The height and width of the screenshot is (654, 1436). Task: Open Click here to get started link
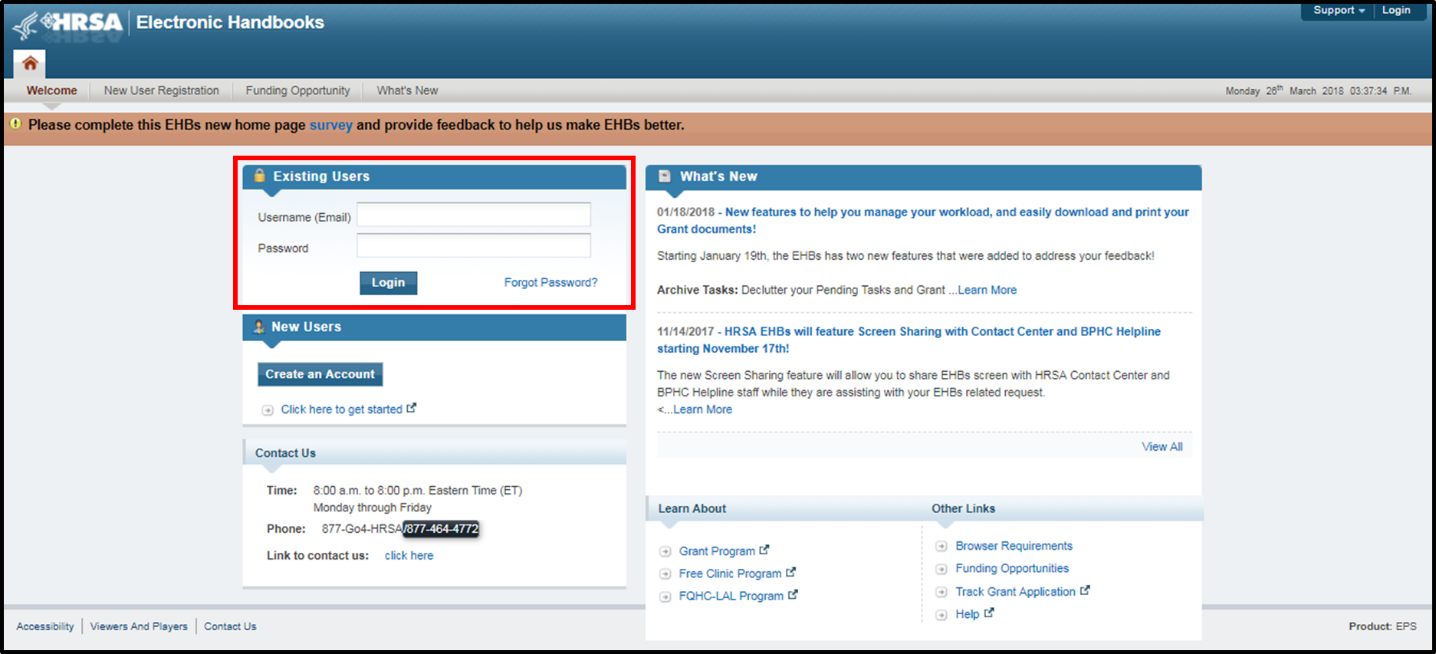click(342, 410)
